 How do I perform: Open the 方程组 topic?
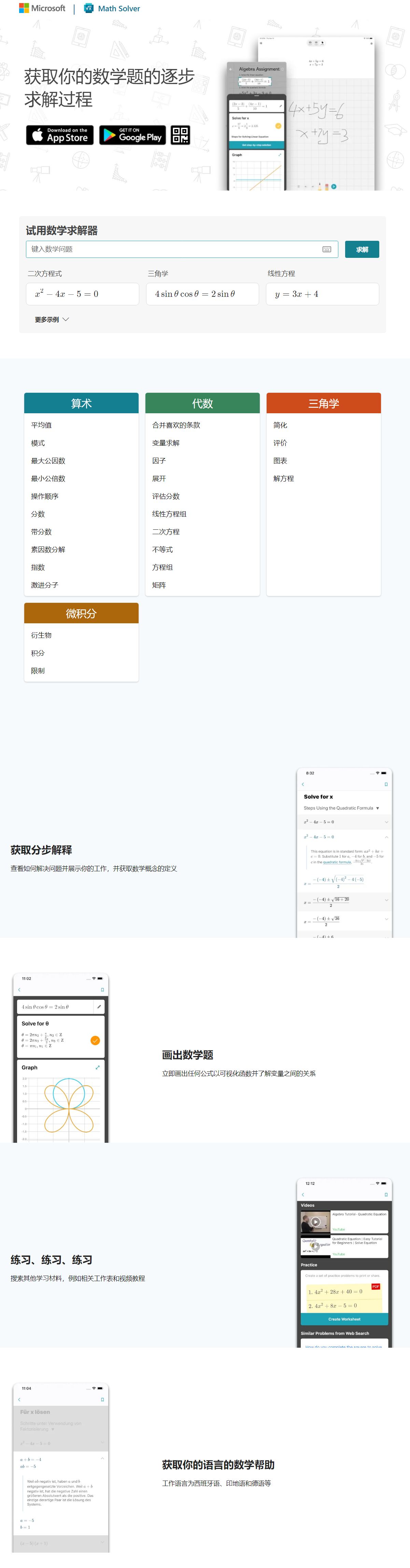(x=162, y=567)
